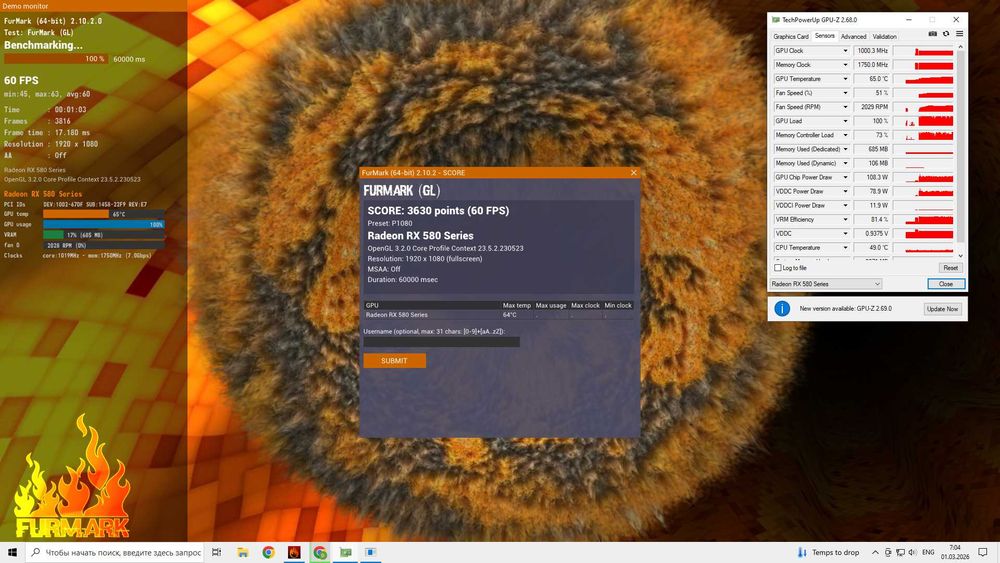Open VRM Efficiency sensor dropdown
Image resolution: width=1000 pixels, height=563 pixels.
(x=846, y=219)
